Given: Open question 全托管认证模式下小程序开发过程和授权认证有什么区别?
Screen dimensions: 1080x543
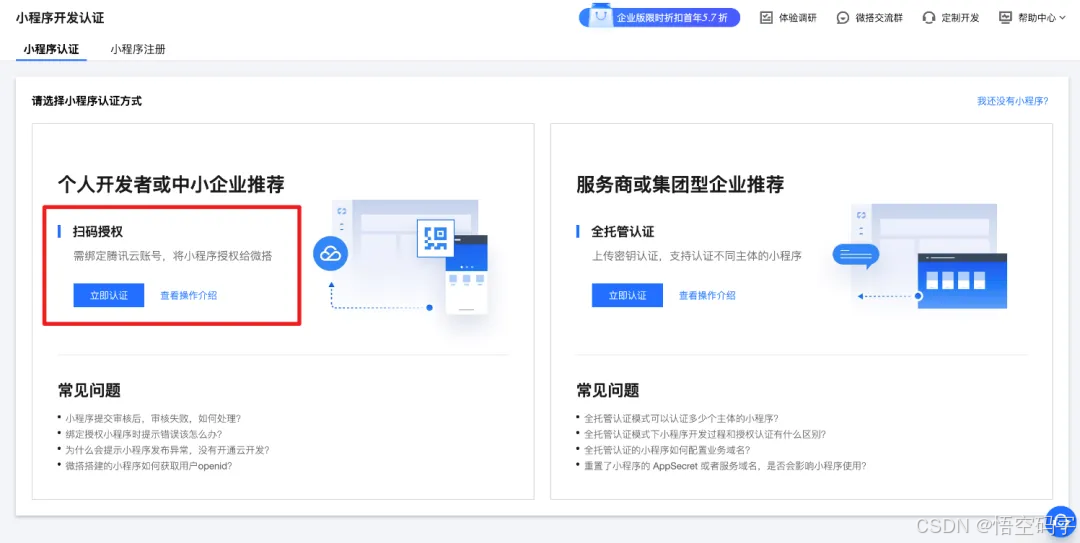Looking at the screenshot, I should 705,433.
